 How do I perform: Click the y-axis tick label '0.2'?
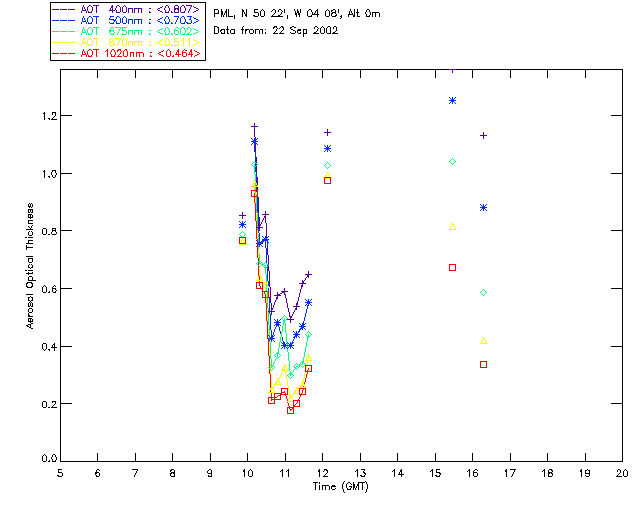point(49,404)
